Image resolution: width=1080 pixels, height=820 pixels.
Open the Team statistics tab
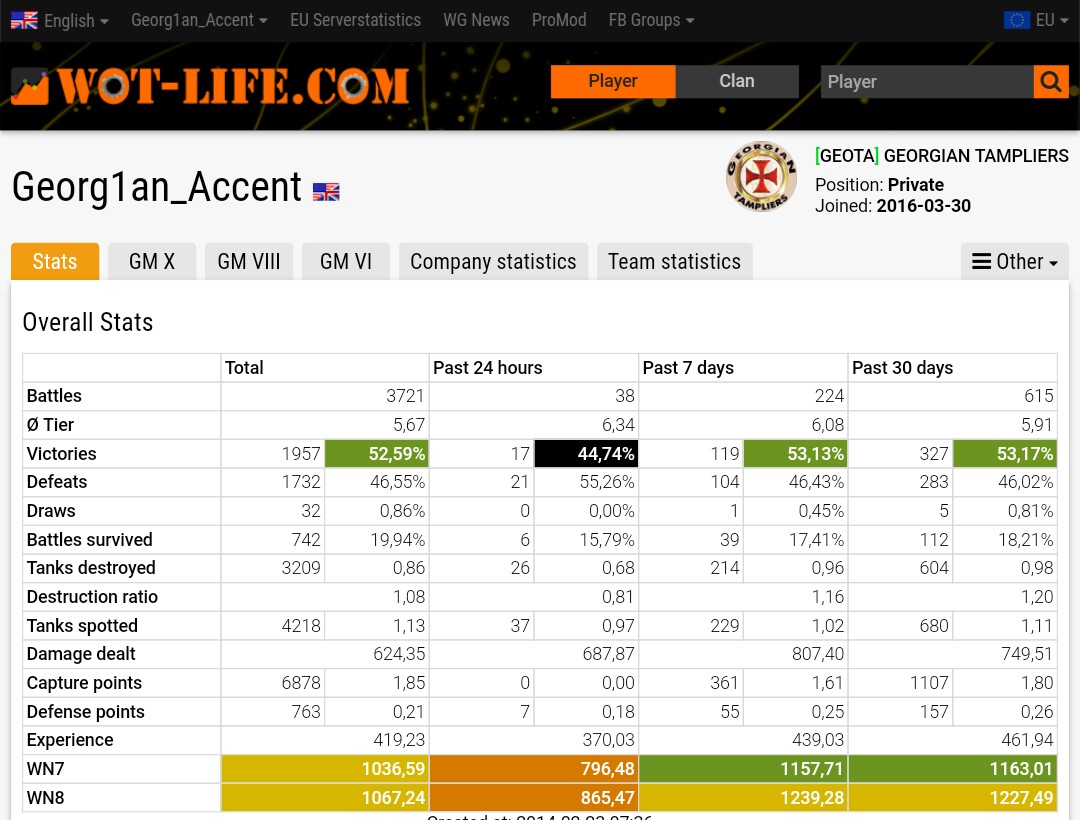pos(674,262)
